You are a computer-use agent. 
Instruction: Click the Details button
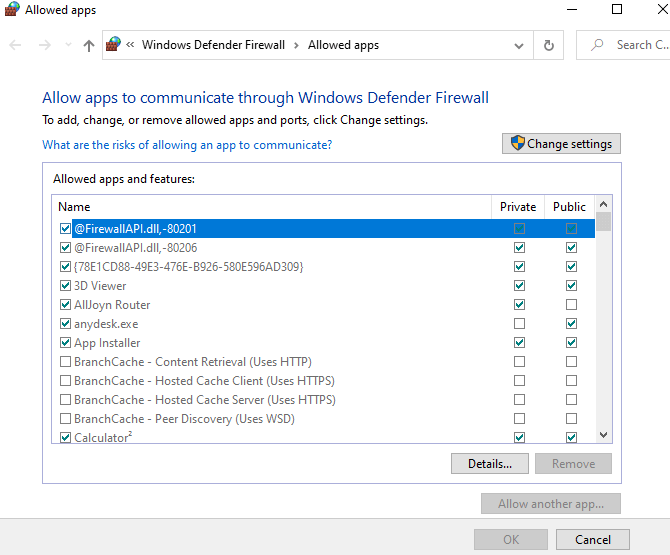point(490,464)
